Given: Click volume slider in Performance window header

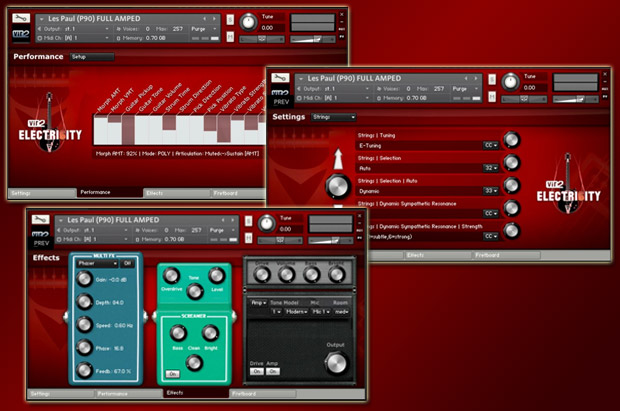Looking at the screenshot, I should (312, 39).
